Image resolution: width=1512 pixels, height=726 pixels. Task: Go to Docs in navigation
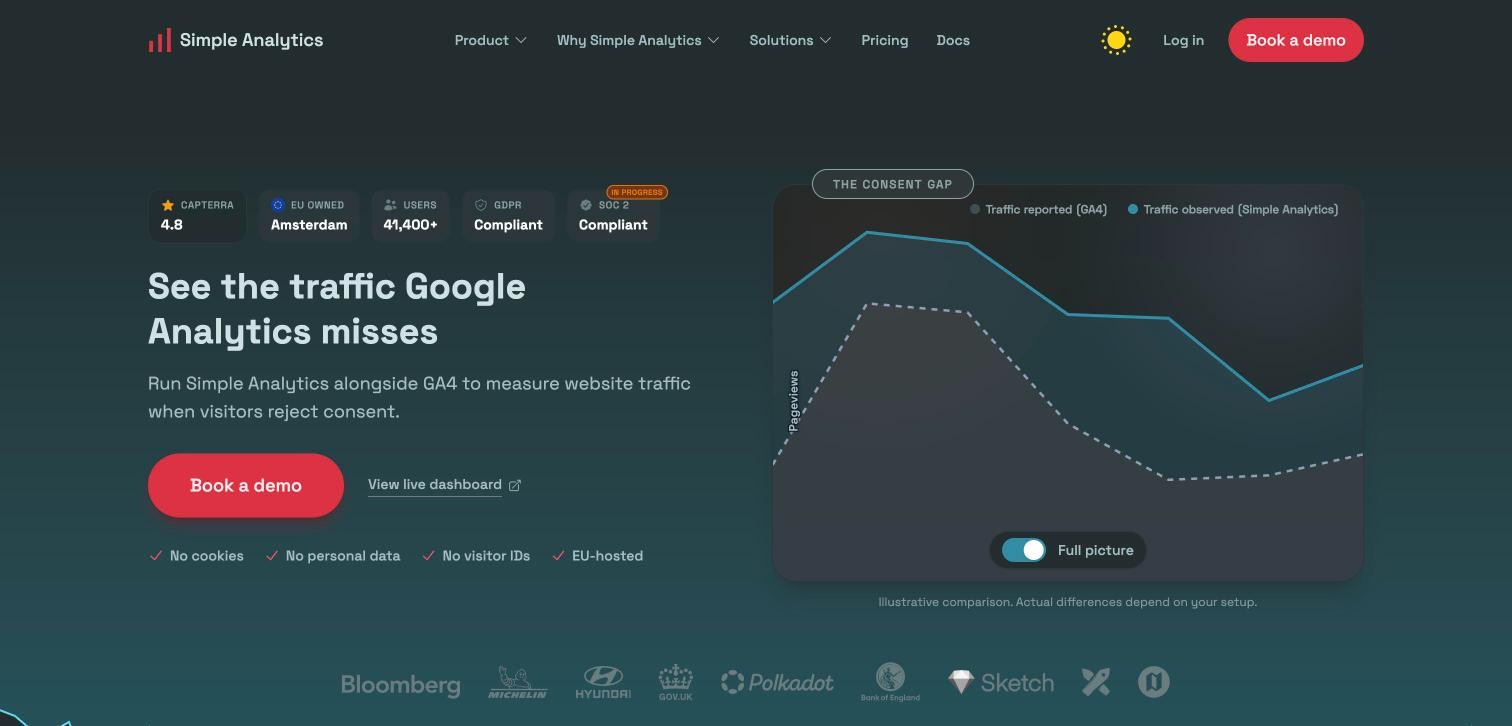[x=953, y=40]
